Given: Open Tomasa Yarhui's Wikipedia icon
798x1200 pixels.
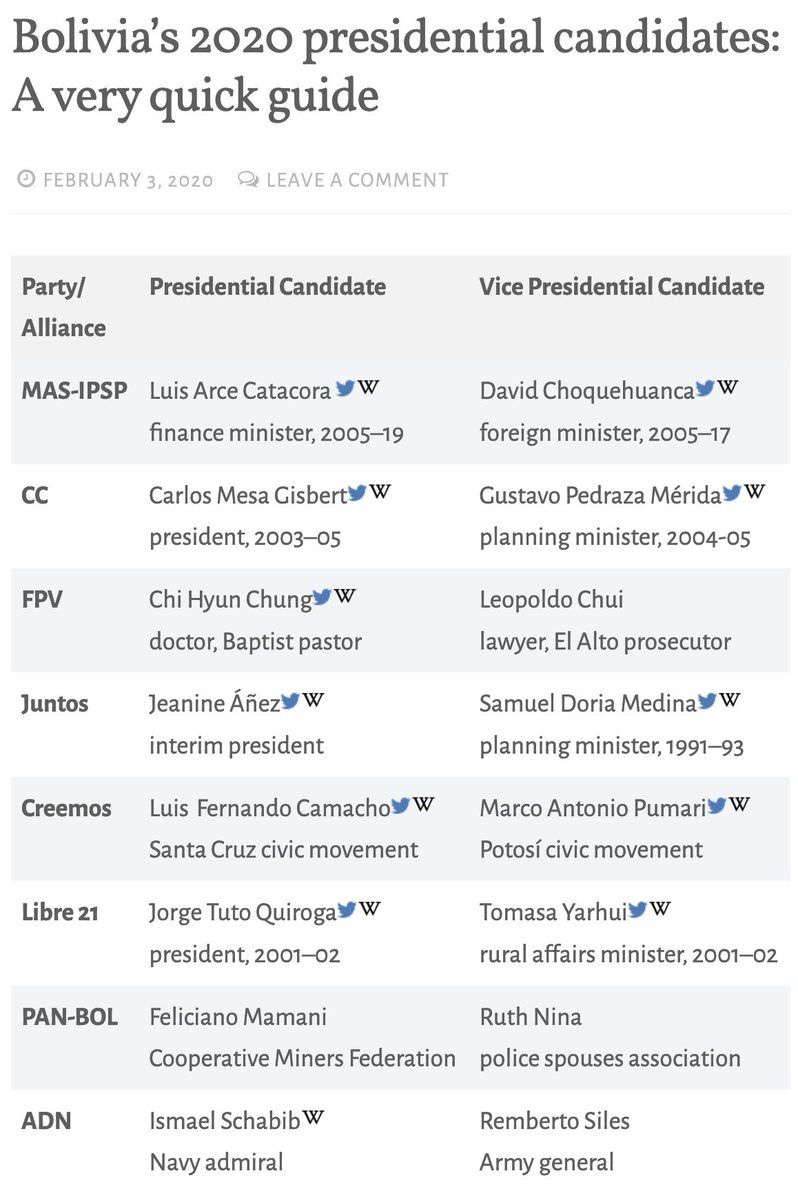Looking at the screenshot, I should pyautogui.click(x=660, y=909).
